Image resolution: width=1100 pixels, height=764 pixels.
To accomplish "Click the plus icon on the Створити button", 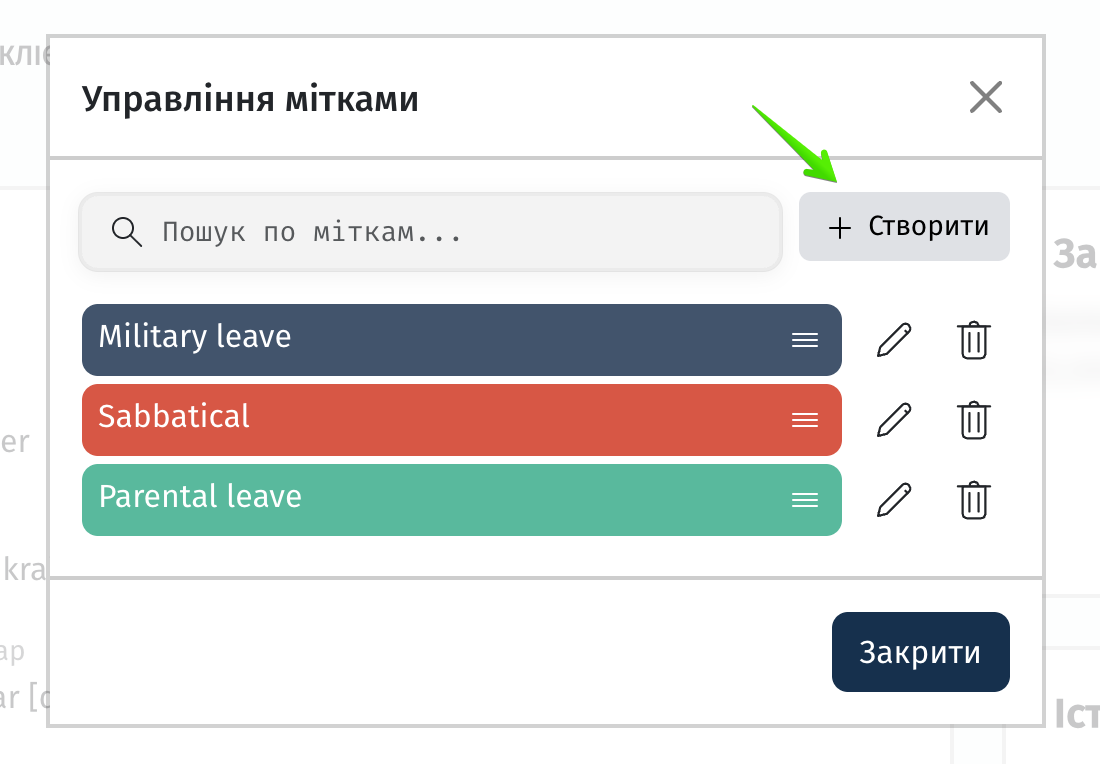I will (x=840, y=227).
